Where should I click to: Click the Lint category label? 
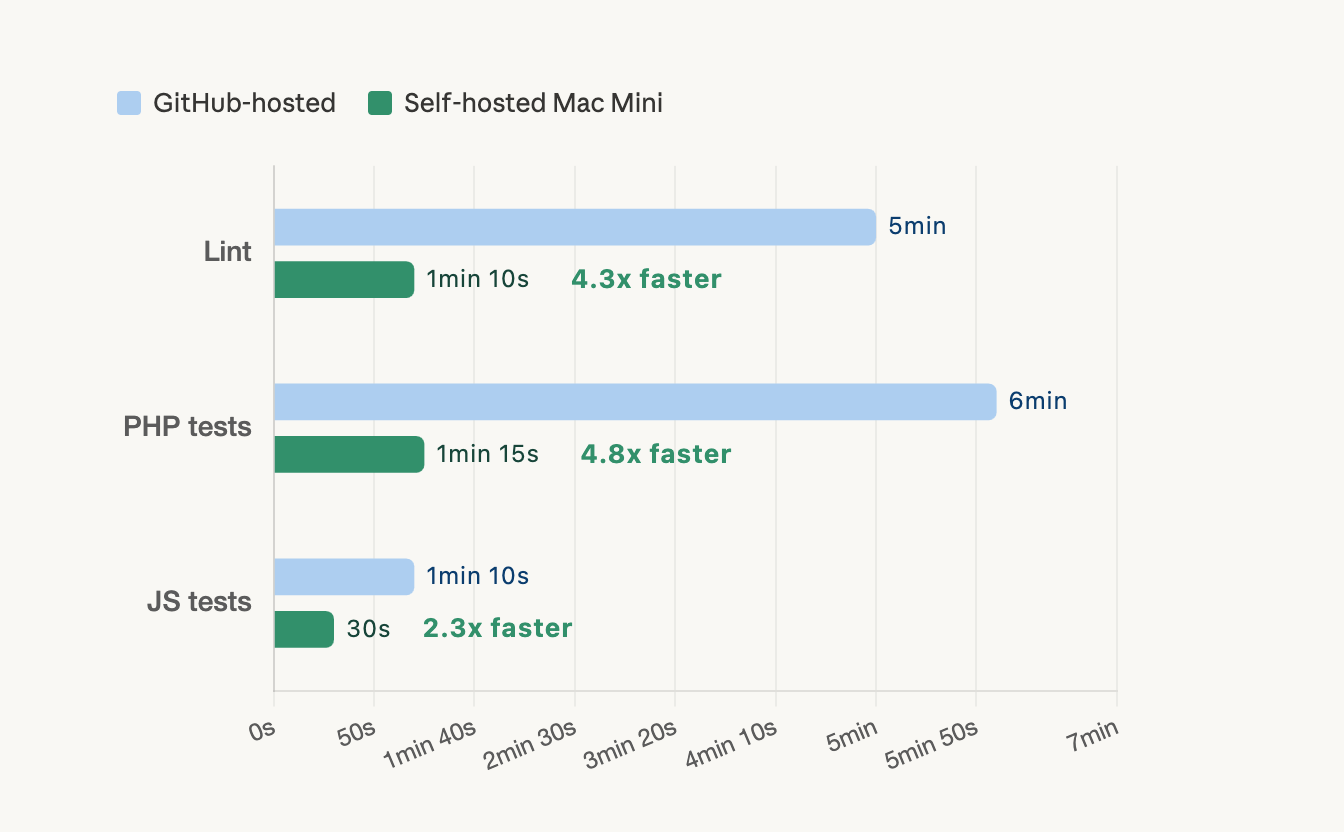click(x=228, y=252)
